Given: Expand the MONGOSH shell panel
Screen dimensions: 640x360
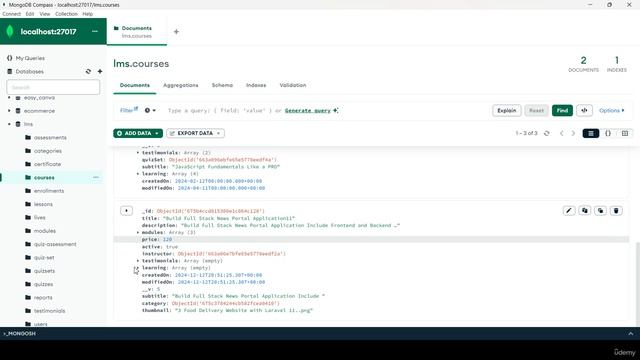Looking at the screenshot, I should (x=631, y=333).
